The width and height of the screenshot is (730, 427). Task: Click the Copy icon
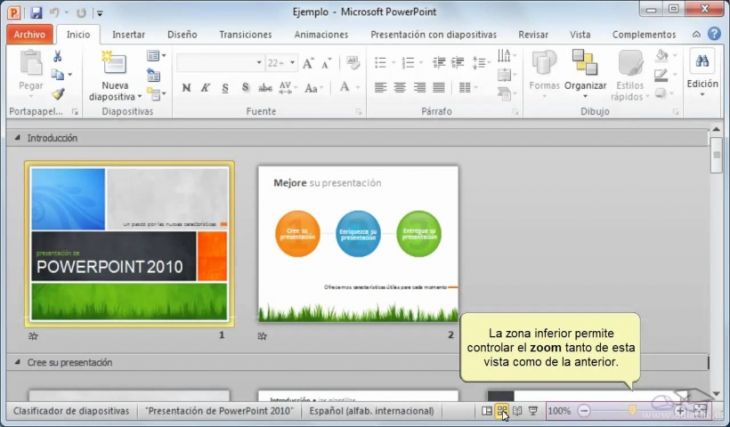57,75
